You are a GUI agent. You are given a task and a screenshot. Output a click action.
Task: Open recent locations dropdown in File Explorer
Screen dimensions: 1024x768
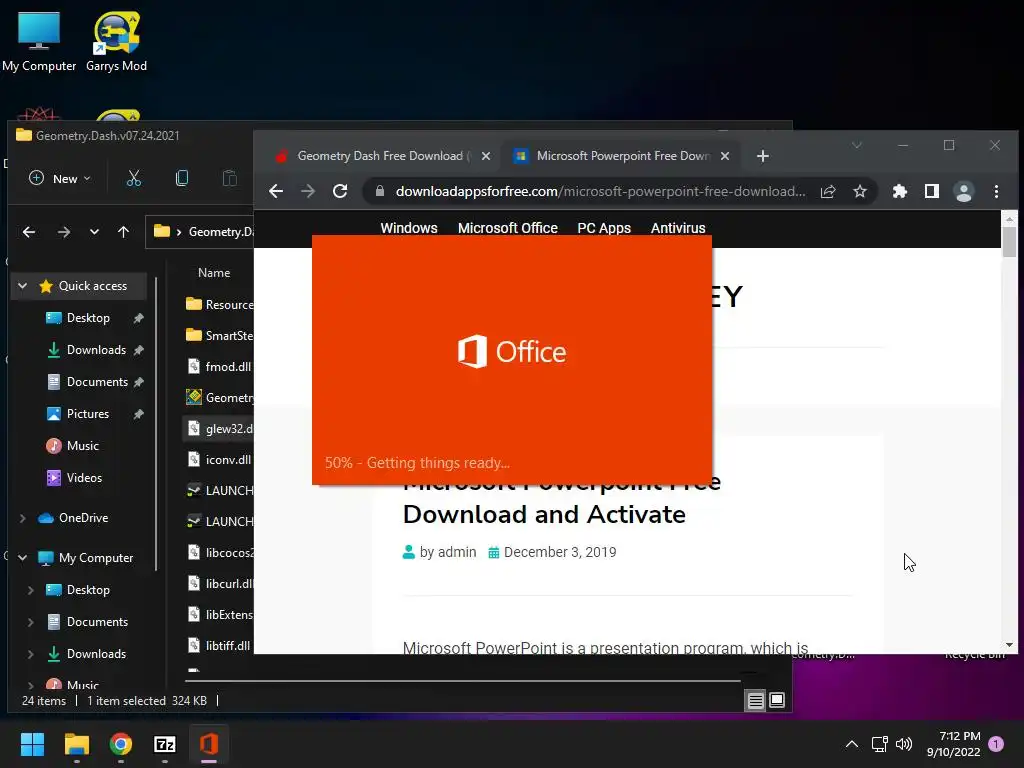pyautogui.click(x=94, y=232)
